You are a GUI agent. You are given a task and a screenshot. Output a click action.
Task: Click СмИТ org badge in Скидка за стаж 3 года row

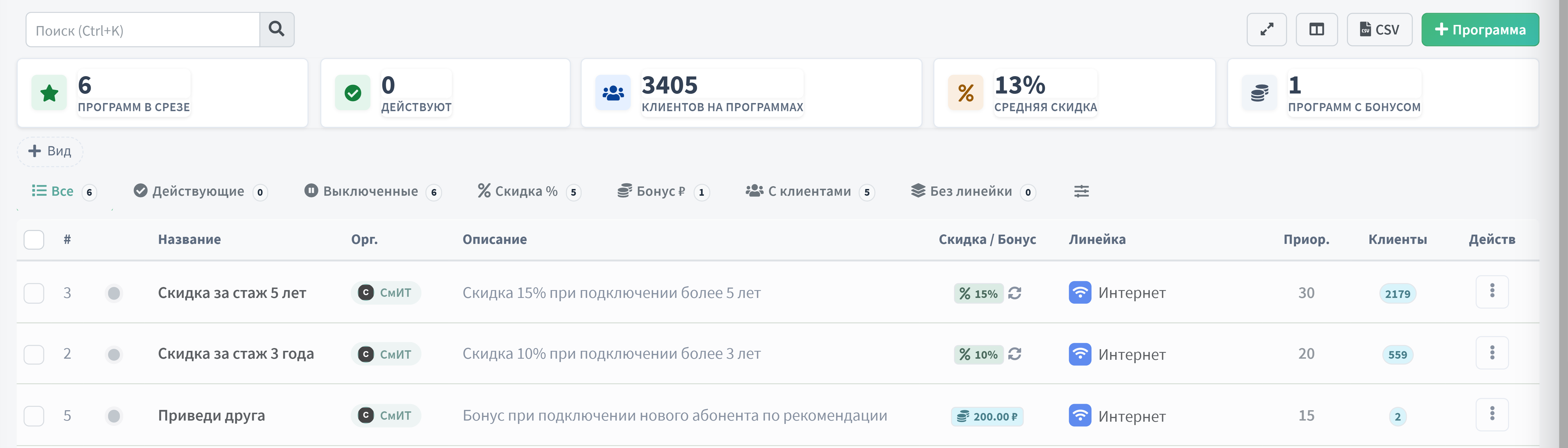[x=386, y=354]
